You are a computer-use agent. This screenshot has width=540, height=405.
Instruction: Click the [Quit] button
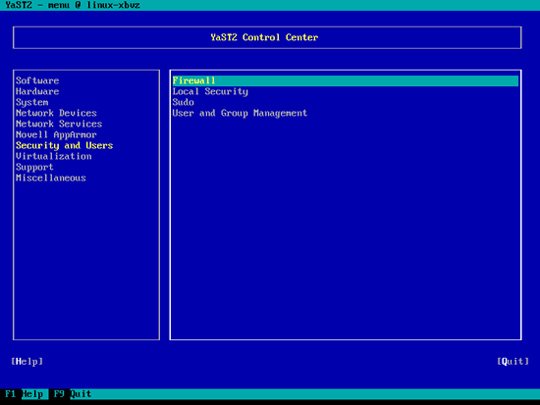coord(513,361)
